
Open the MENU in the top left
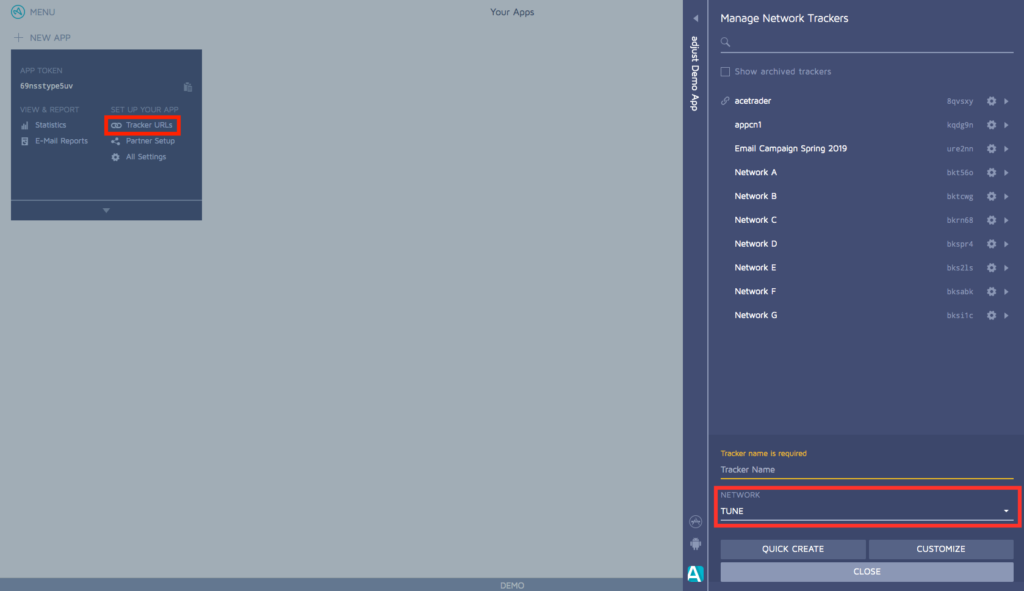tap(31, 12)
